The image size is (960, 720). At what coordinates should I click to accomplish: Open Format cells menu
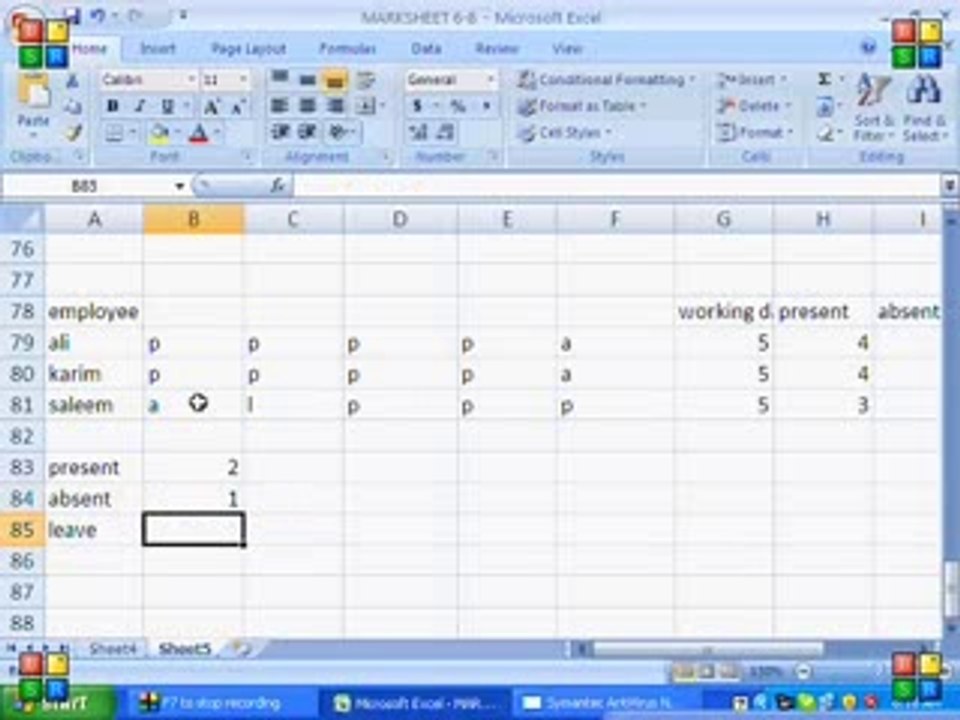[x=757, y=132]
